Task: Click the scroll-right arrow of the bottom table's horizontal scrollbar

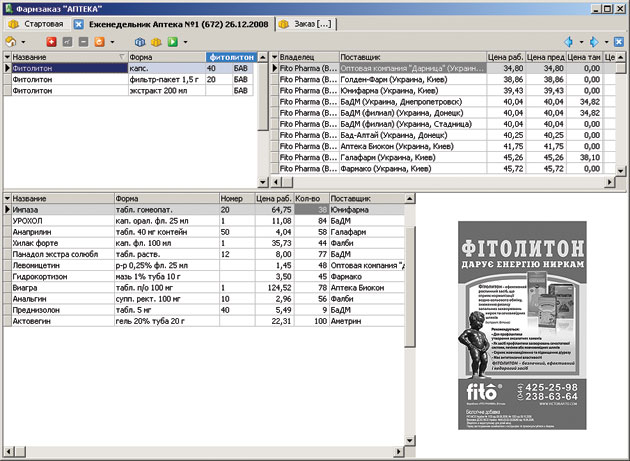Action: coord(399,452)
